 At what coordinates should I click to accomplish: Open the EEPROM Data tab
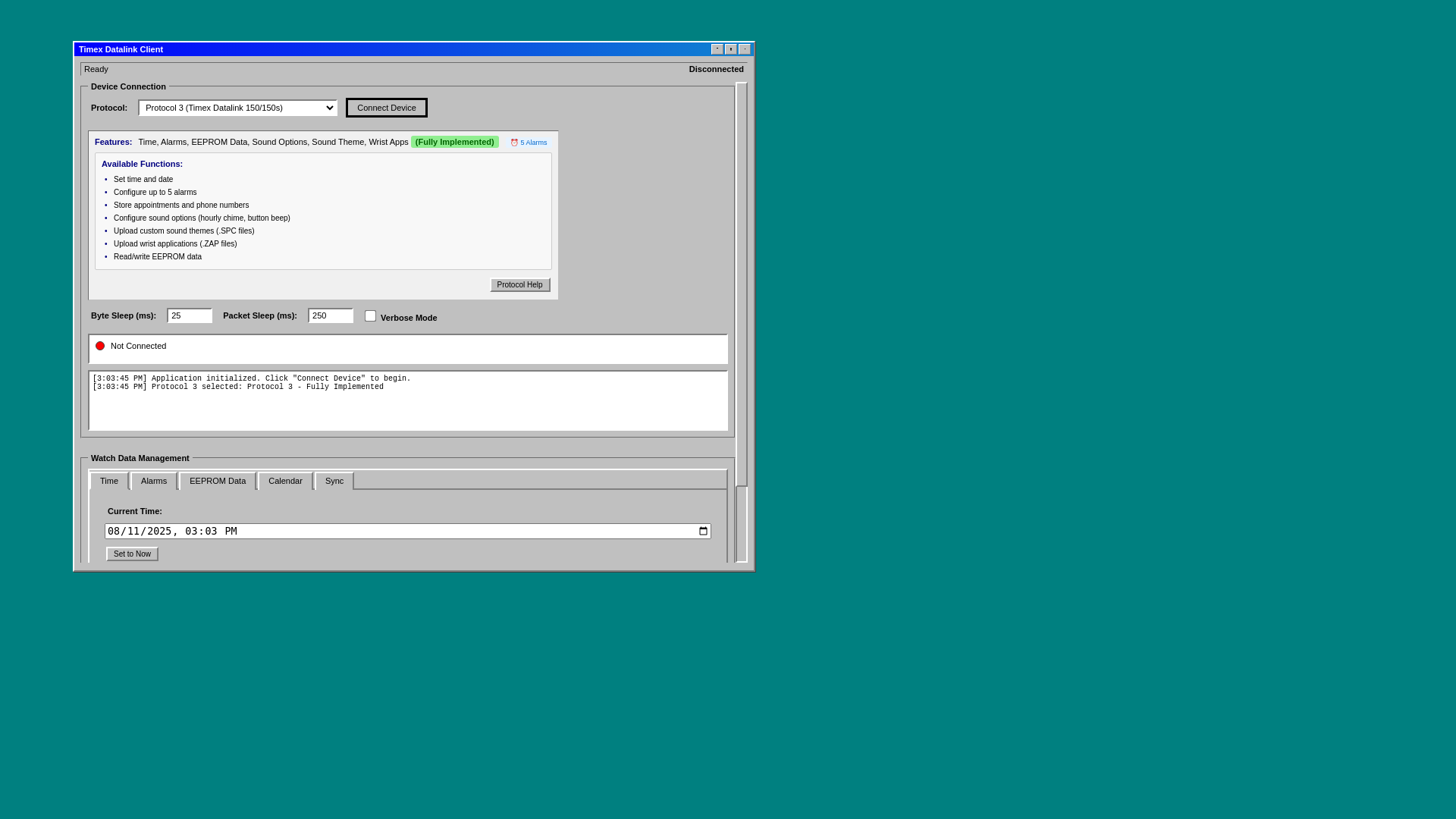218,481
